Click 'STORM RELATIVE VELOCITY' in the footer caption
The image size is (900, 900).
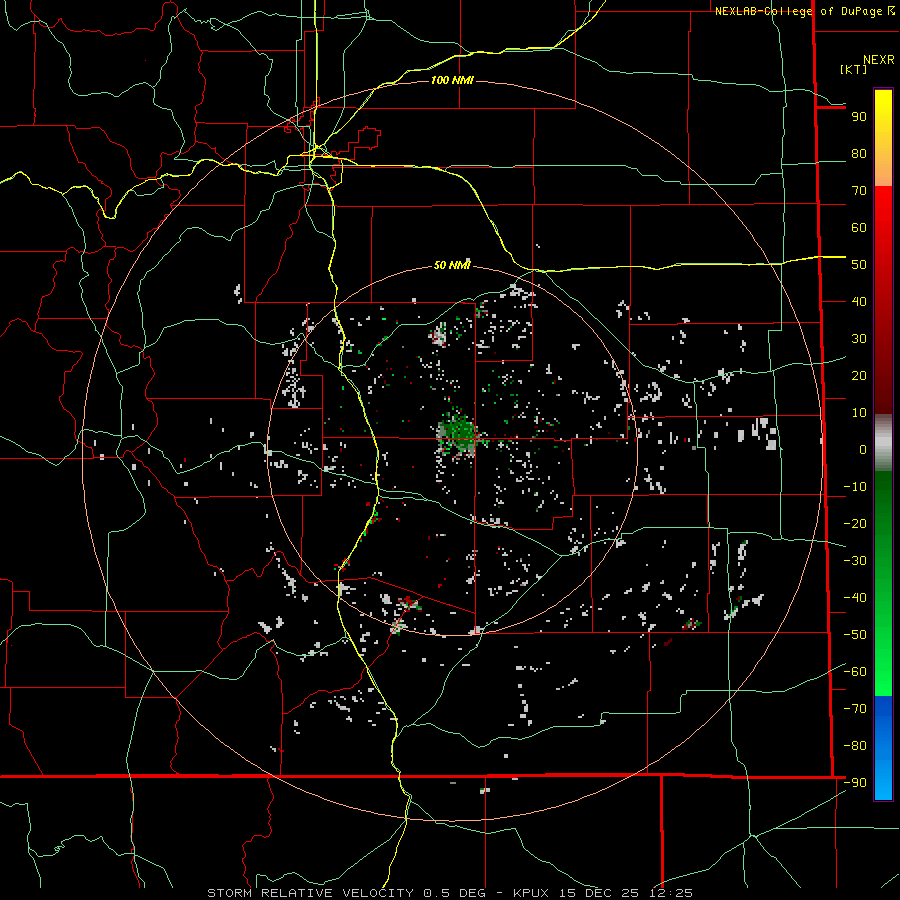[x=310, y=893]
